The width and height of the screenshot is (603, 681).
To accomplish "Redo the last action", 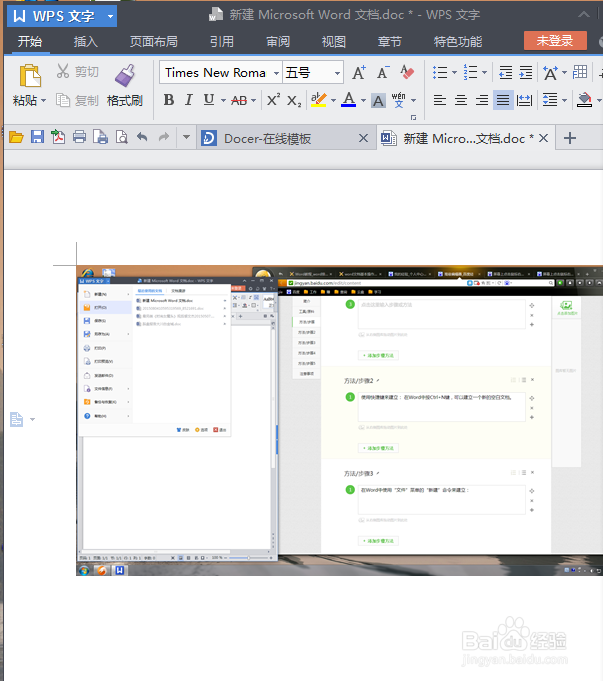I will (x=164, y=137).
